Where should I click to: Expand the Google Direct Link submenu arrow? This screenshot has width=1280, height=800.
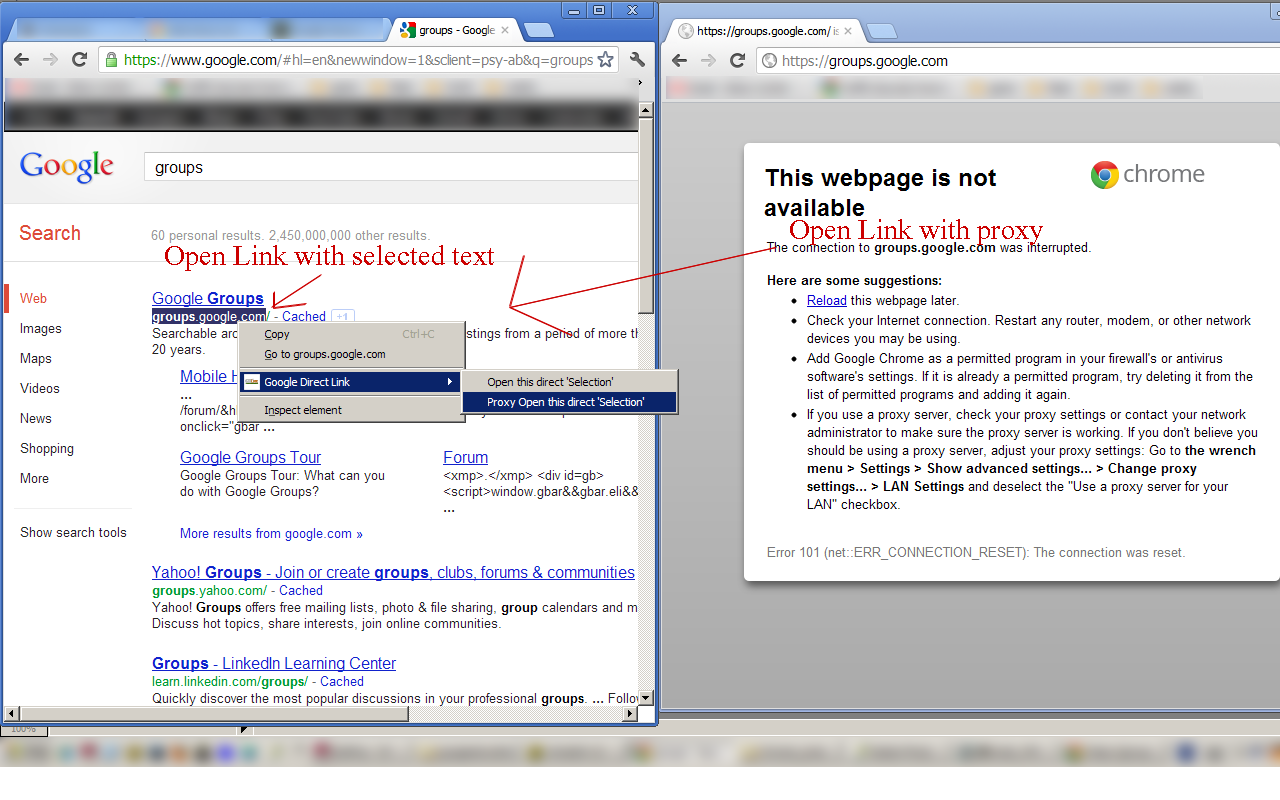(x=450, y=382)
